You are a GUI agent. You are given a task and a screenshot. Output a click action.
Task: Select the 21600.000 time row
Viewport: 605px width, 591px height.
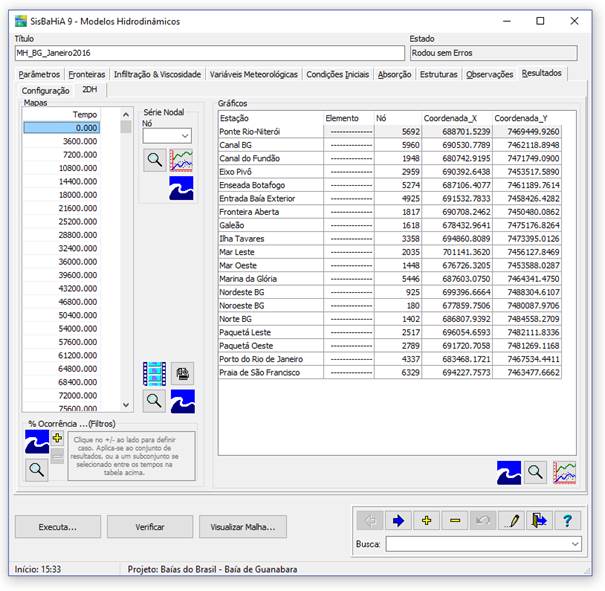pyautogui.click(x=62, y=208)
